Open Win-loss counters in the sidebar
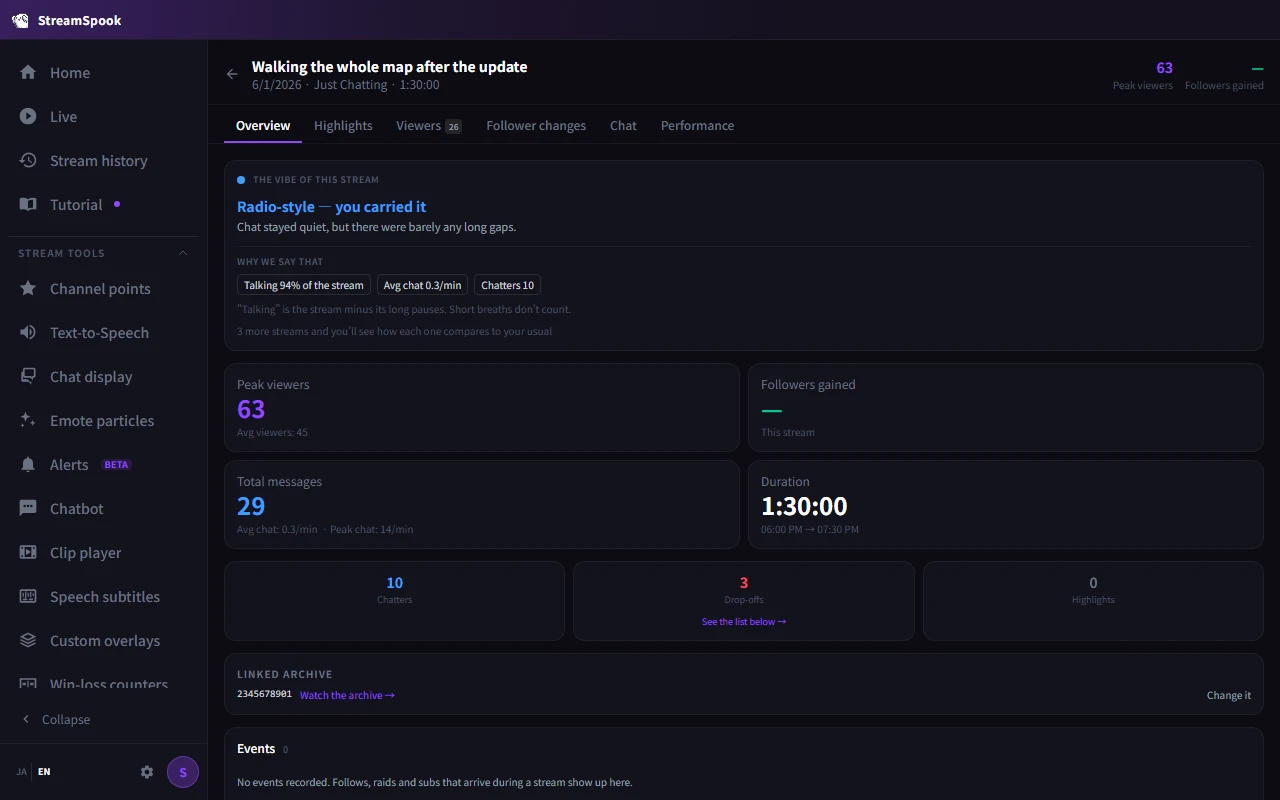1280x800 pixels. tap(104, 684)
